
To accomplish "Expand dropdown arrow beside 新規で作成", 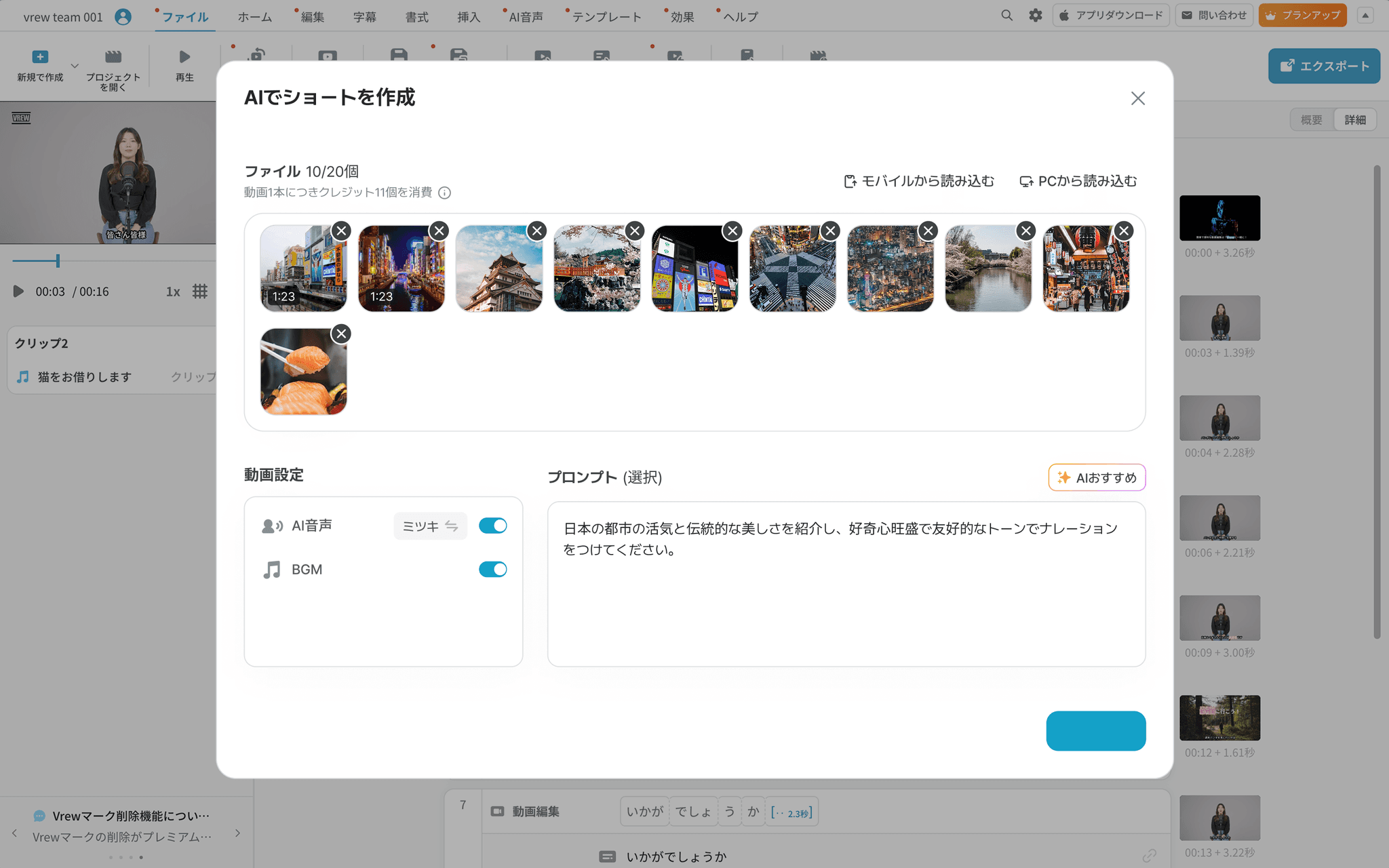I will tap(75, 66).
